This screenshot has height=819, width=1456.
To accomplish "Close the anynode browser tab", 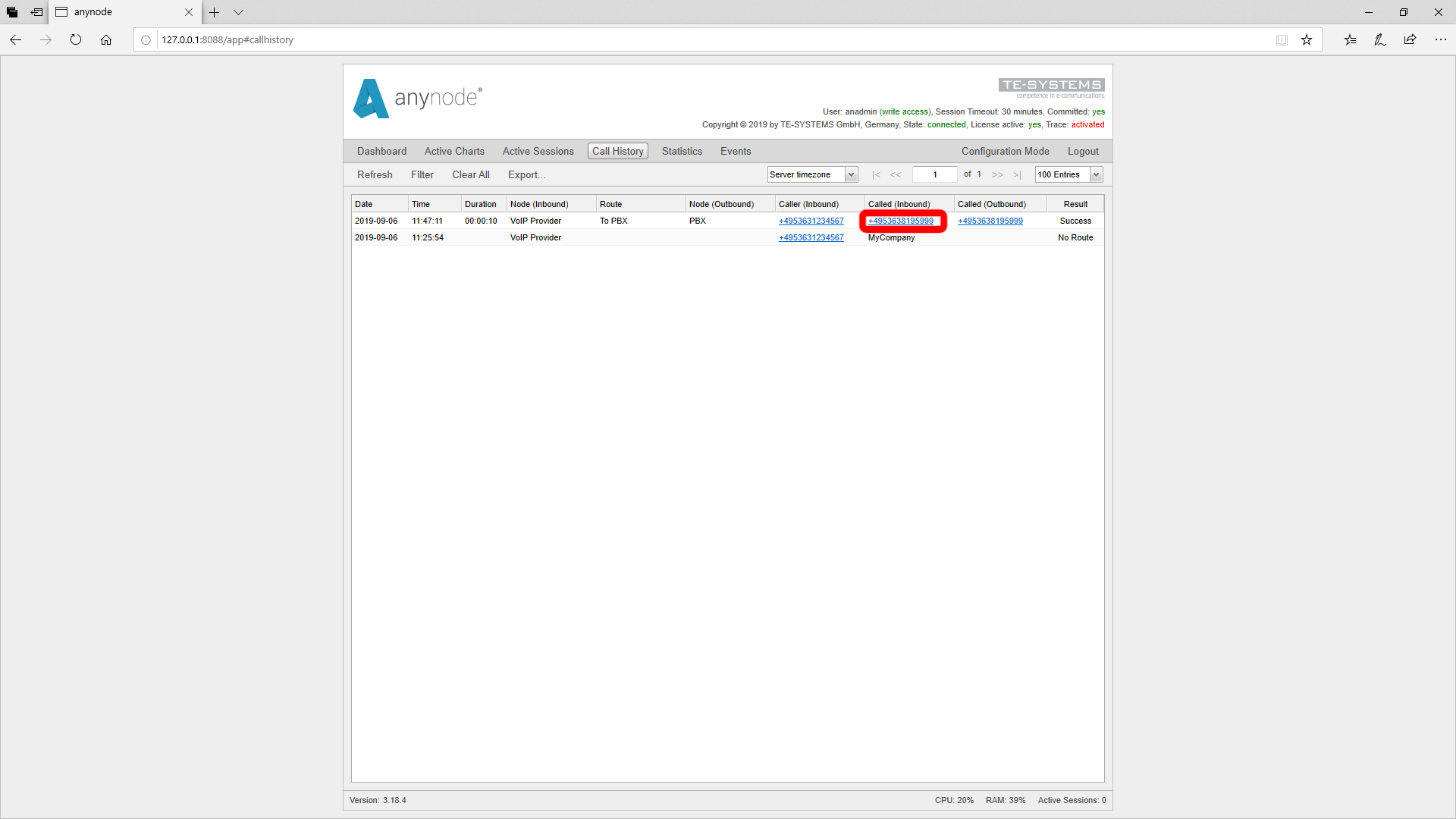I will (x=189, y=12).
